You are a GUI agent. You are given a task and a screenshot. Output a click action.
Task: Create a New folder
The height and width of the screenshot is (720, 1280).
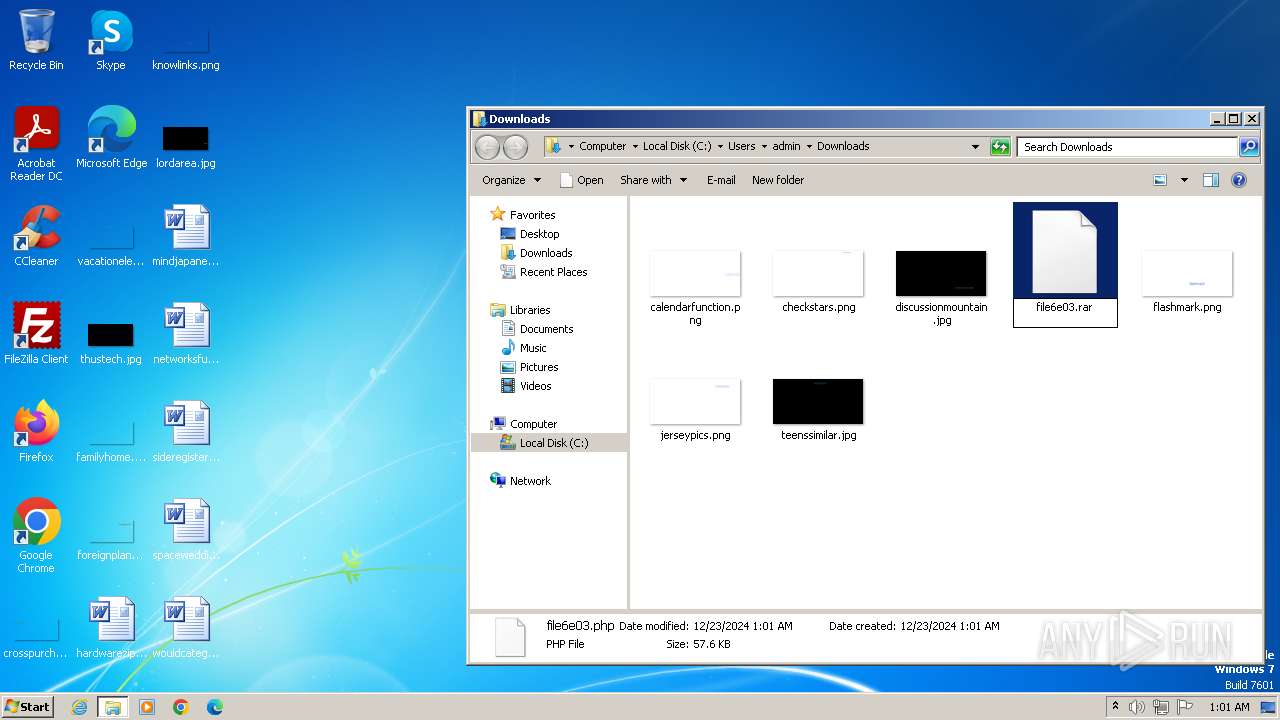778,180
